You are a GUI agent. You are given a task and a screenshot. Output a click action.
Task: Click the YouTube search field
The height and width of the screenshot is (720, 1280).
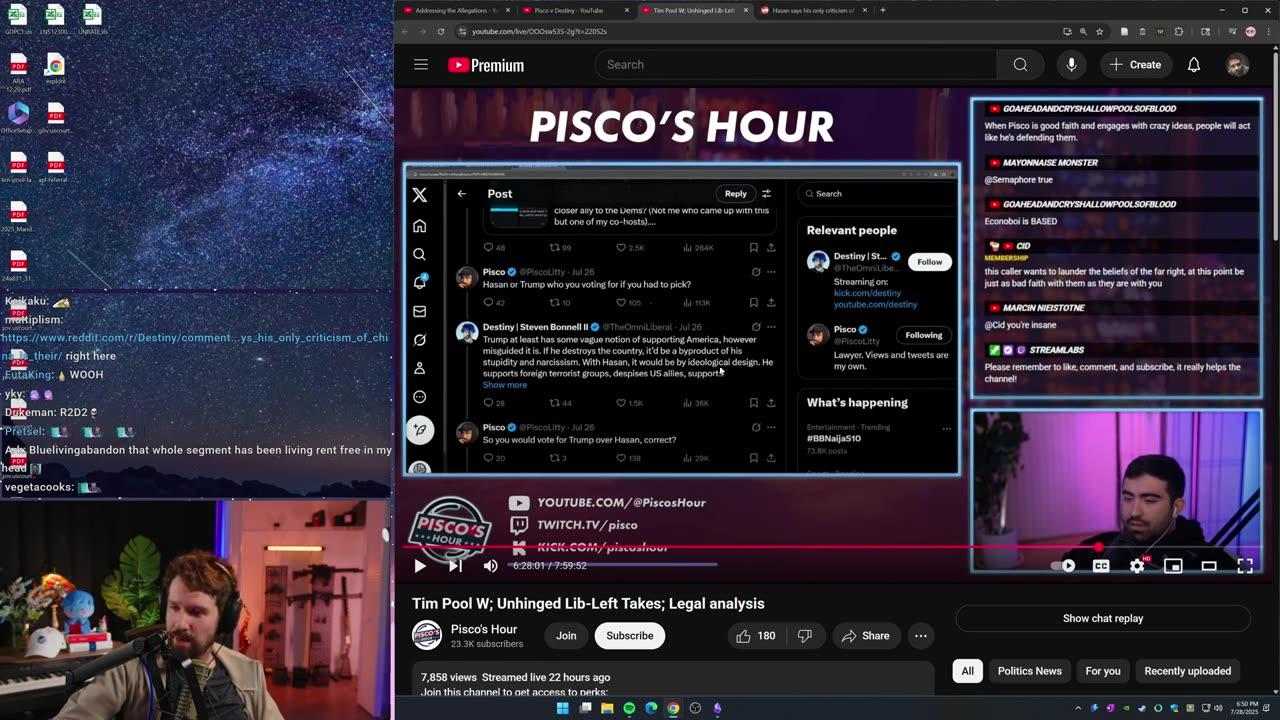point(795,65)
